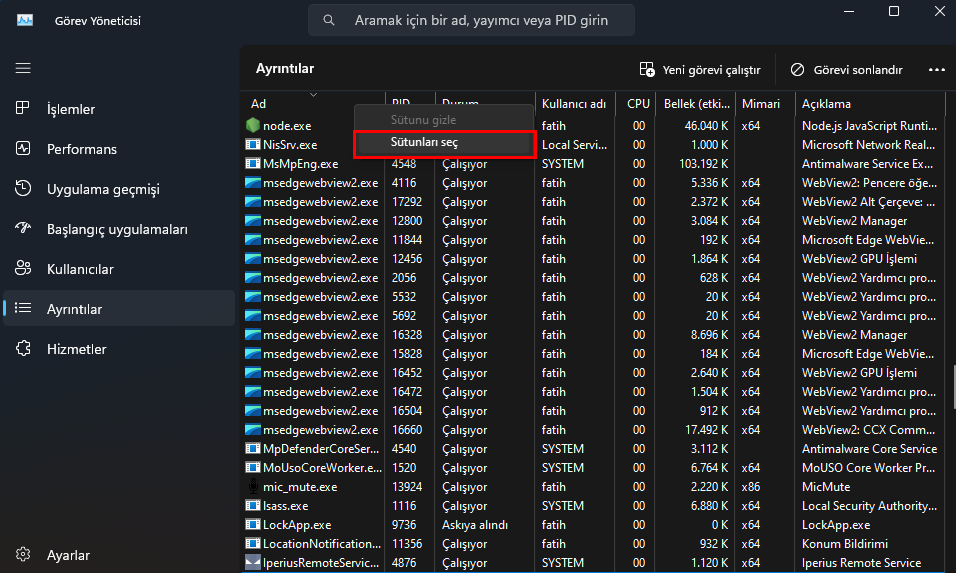956x573 pixels.
Task: Sort by the Mimari column header
Action: tap(765, 104)
